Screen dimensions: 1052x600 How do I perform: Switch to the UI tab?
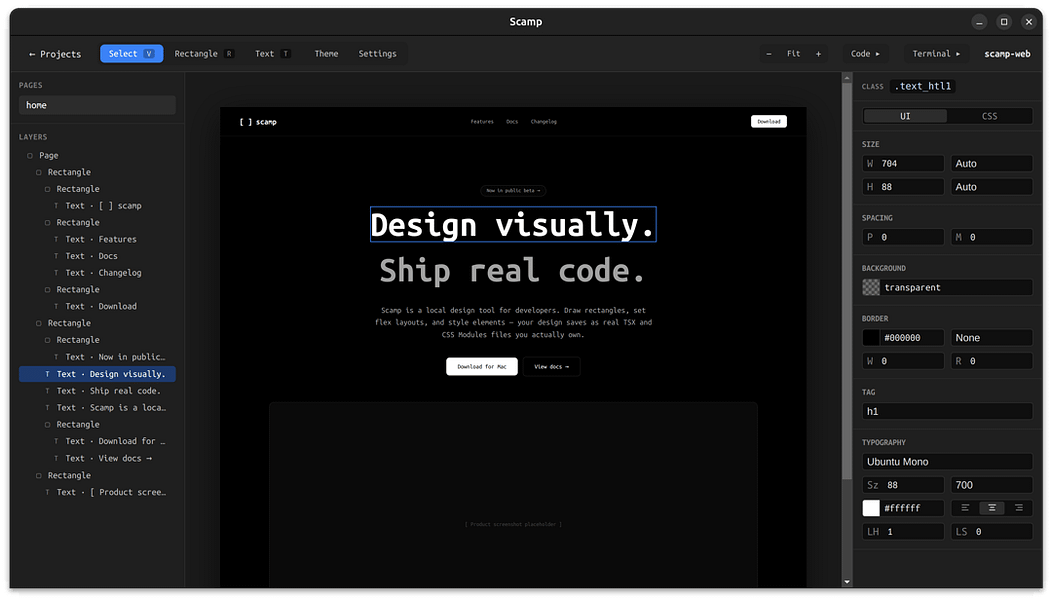pos(905,116)
